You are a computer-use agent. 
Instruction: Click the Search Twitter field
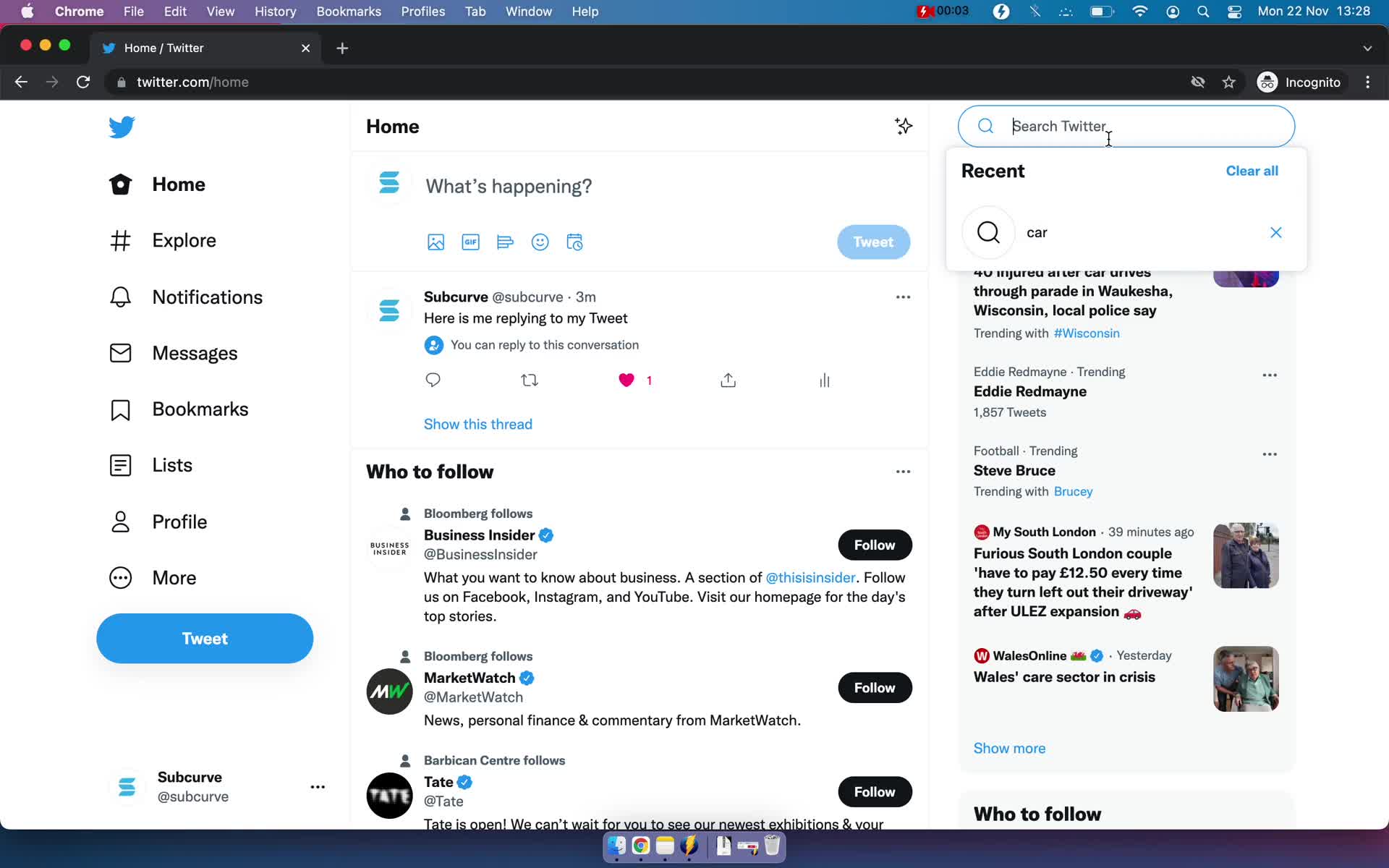coord(1126,127)
